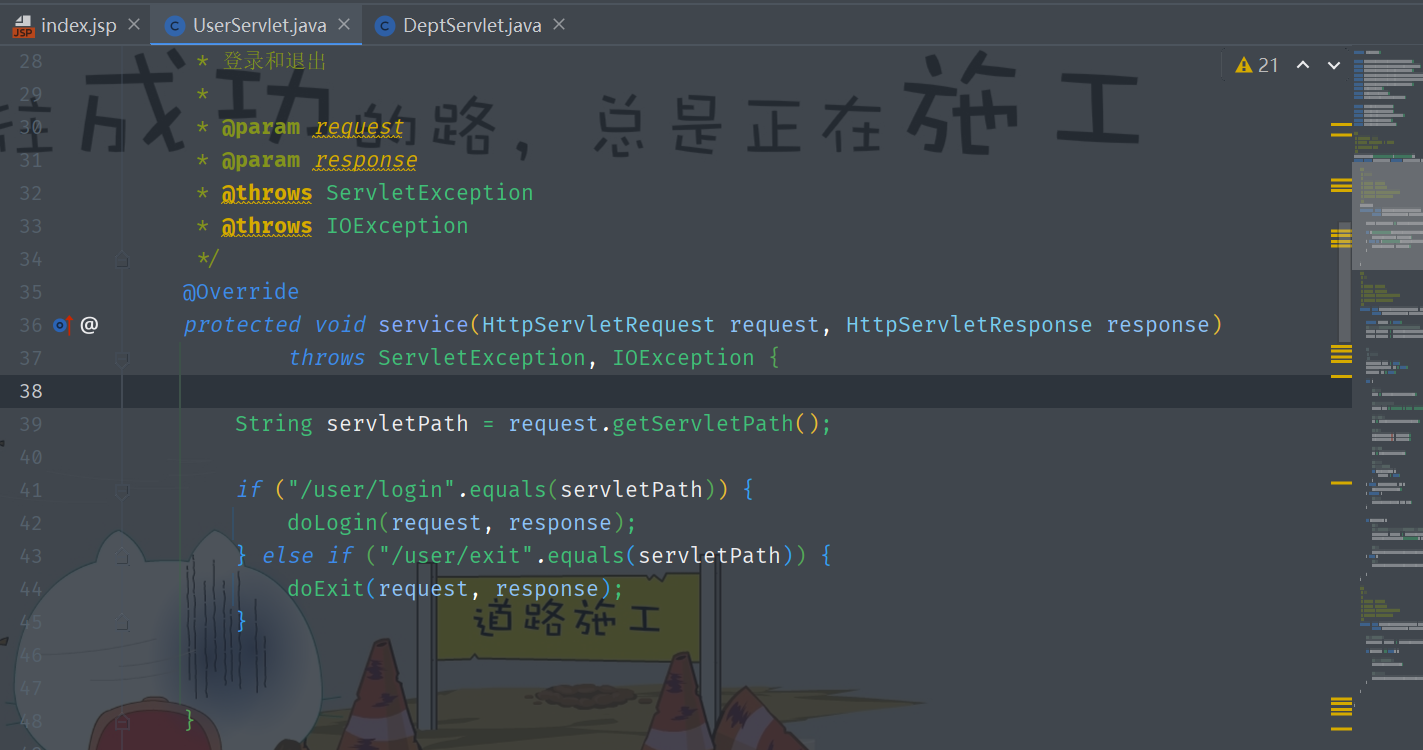Collapse the Javadoc comment fold marker at line 34
1423x750 pixels.
click(122, 259)
